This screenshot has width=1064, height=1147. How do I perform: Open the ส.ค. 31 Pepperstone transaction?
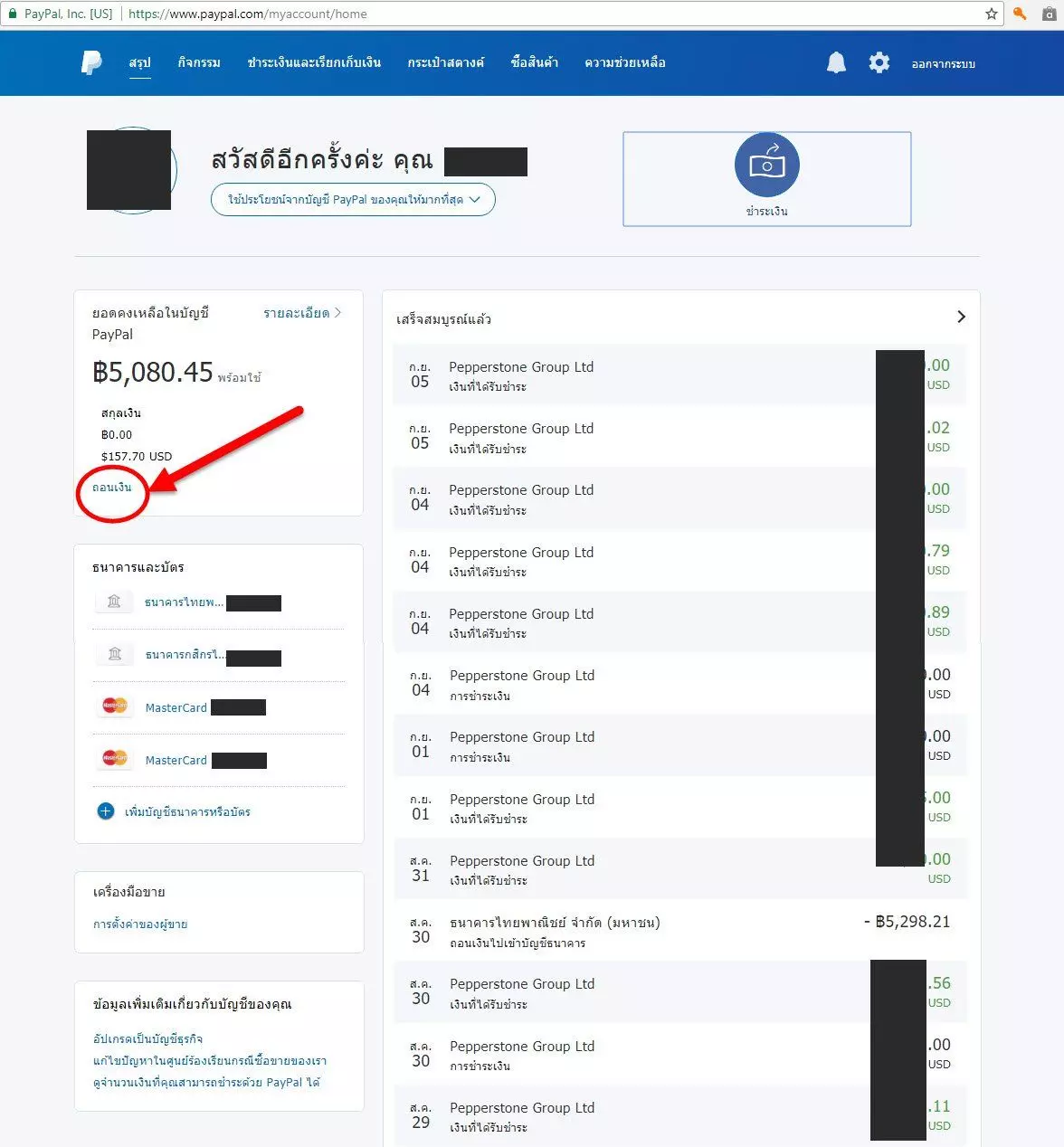pos(680,868)
